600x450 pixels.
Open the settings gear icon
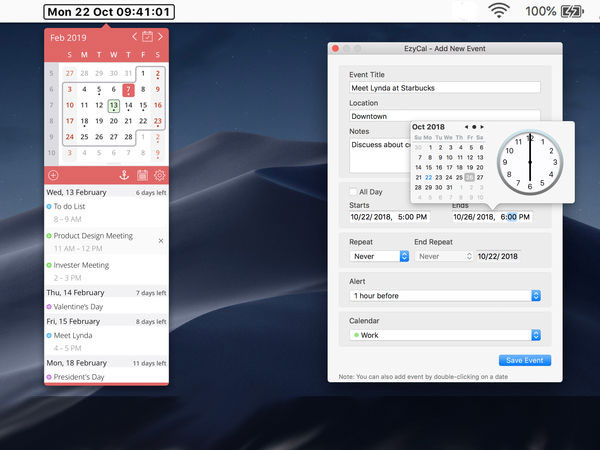click(x=159, y=175)
